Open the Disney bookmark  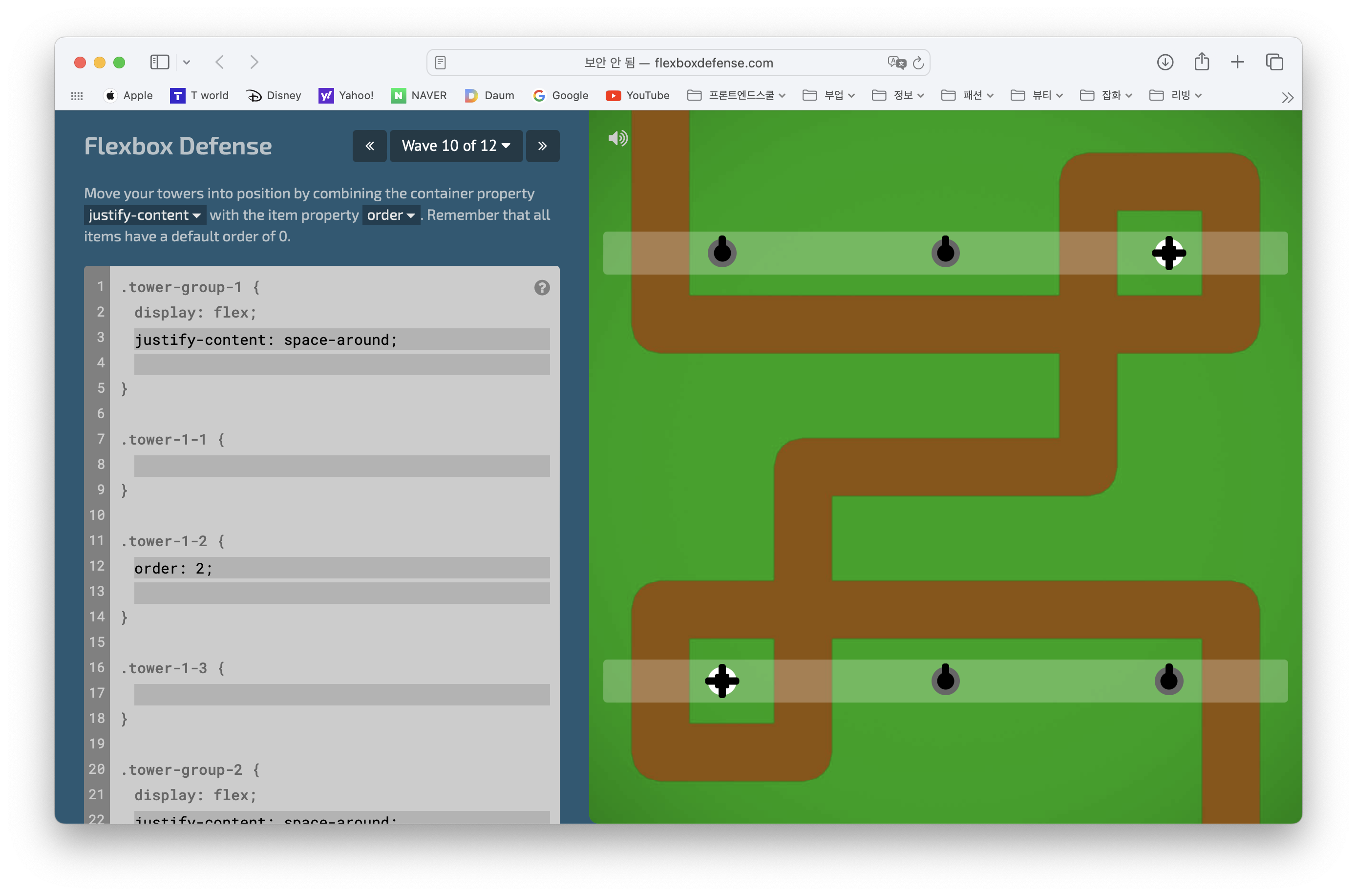tap(274, 95)
